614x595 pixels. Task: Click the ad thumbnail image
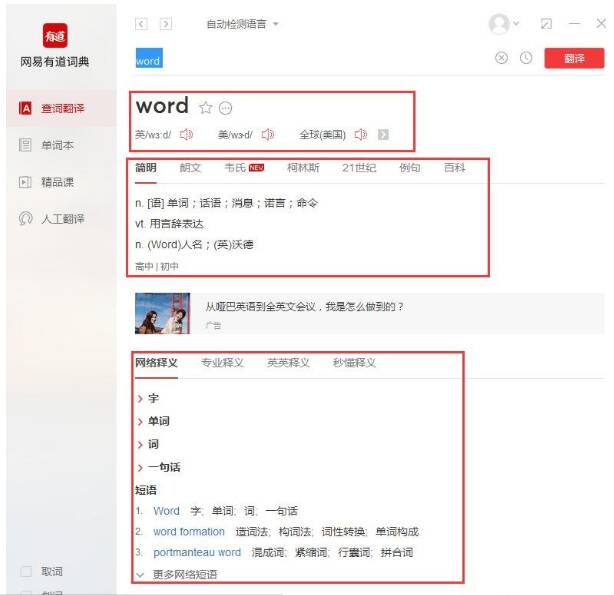coord(163,313)
